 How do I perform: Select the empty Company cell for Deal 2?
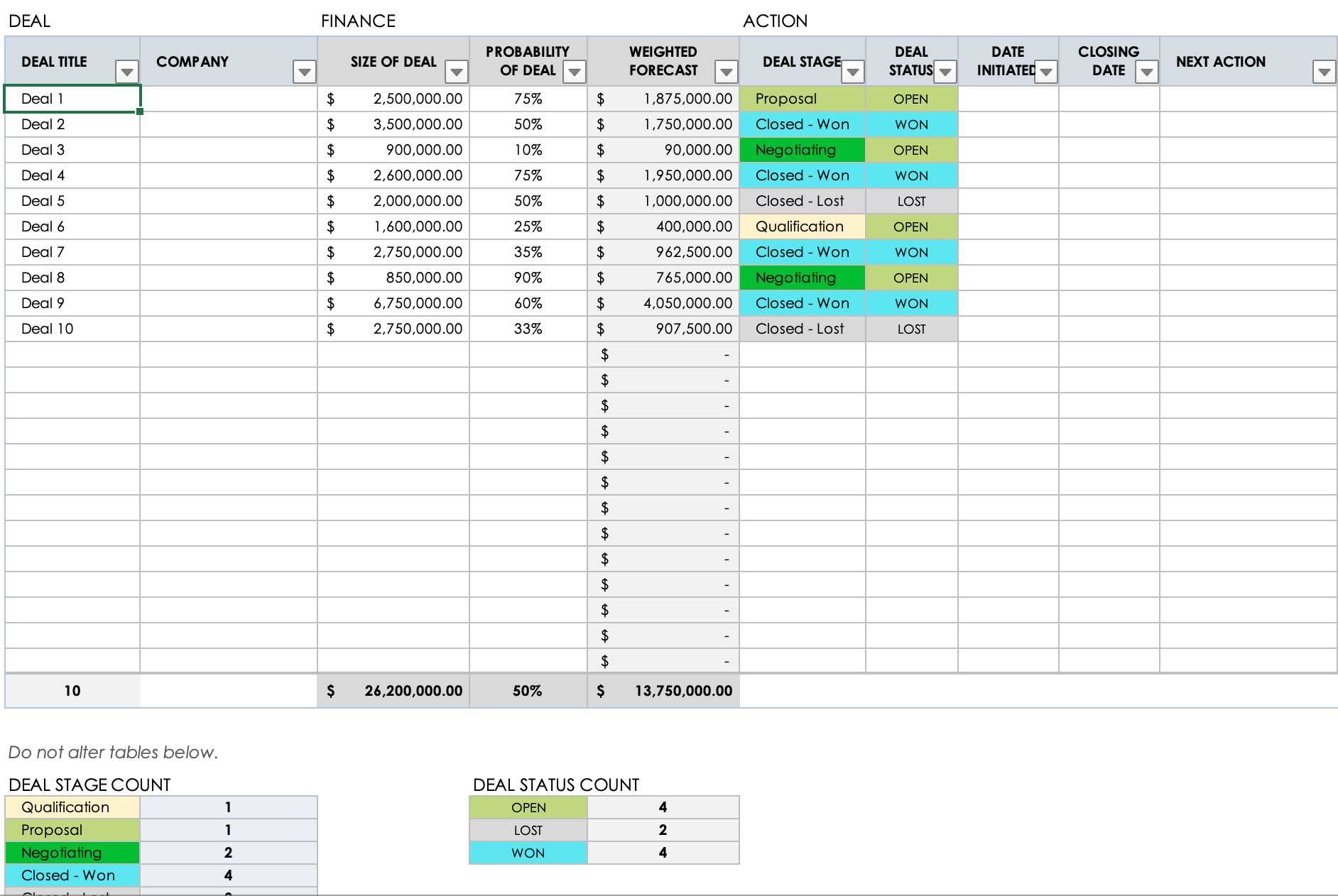[228, 124]
